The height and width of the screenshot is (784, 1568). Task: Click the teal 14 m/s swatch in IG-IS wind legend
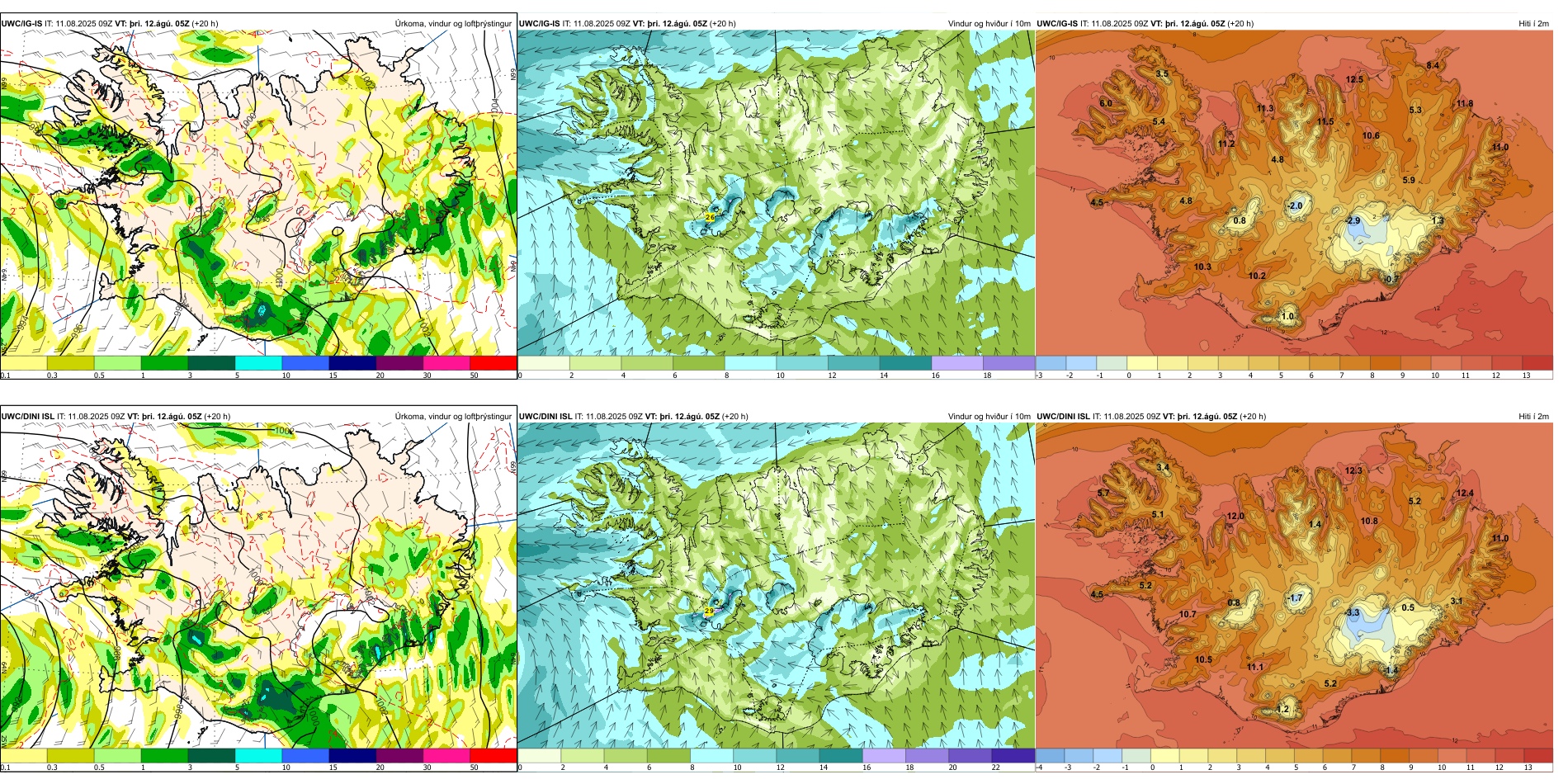905,363
